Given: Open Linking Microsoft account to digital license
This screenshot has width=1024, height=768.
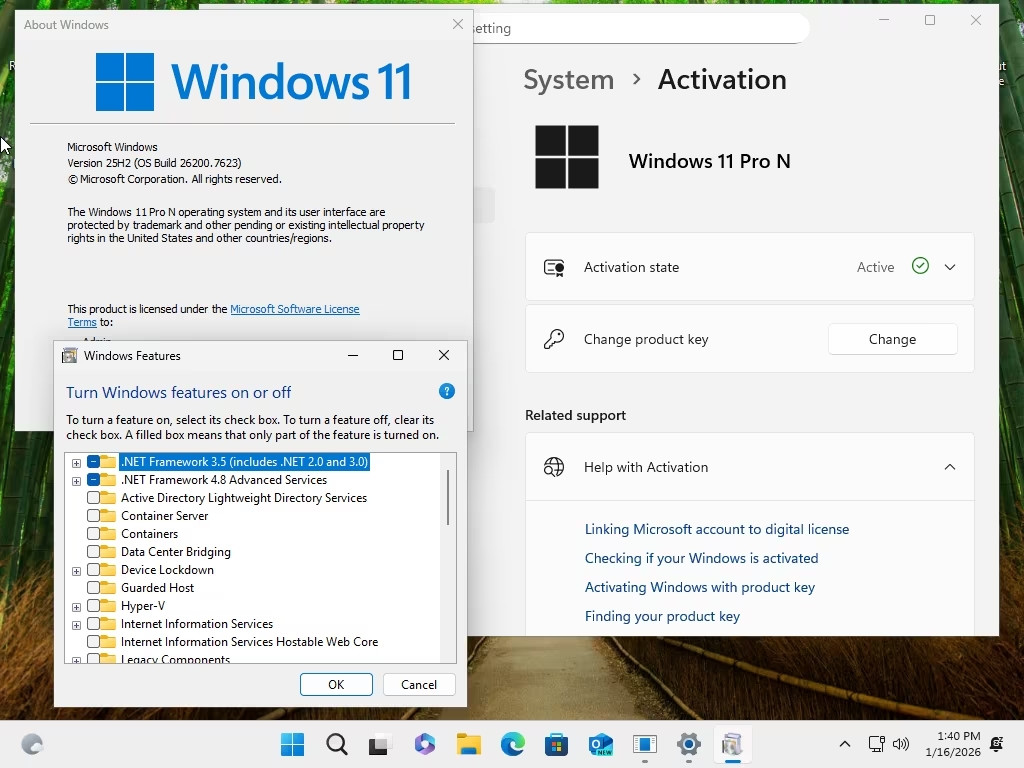Looking at the screenshot, I should pos(717,529).
